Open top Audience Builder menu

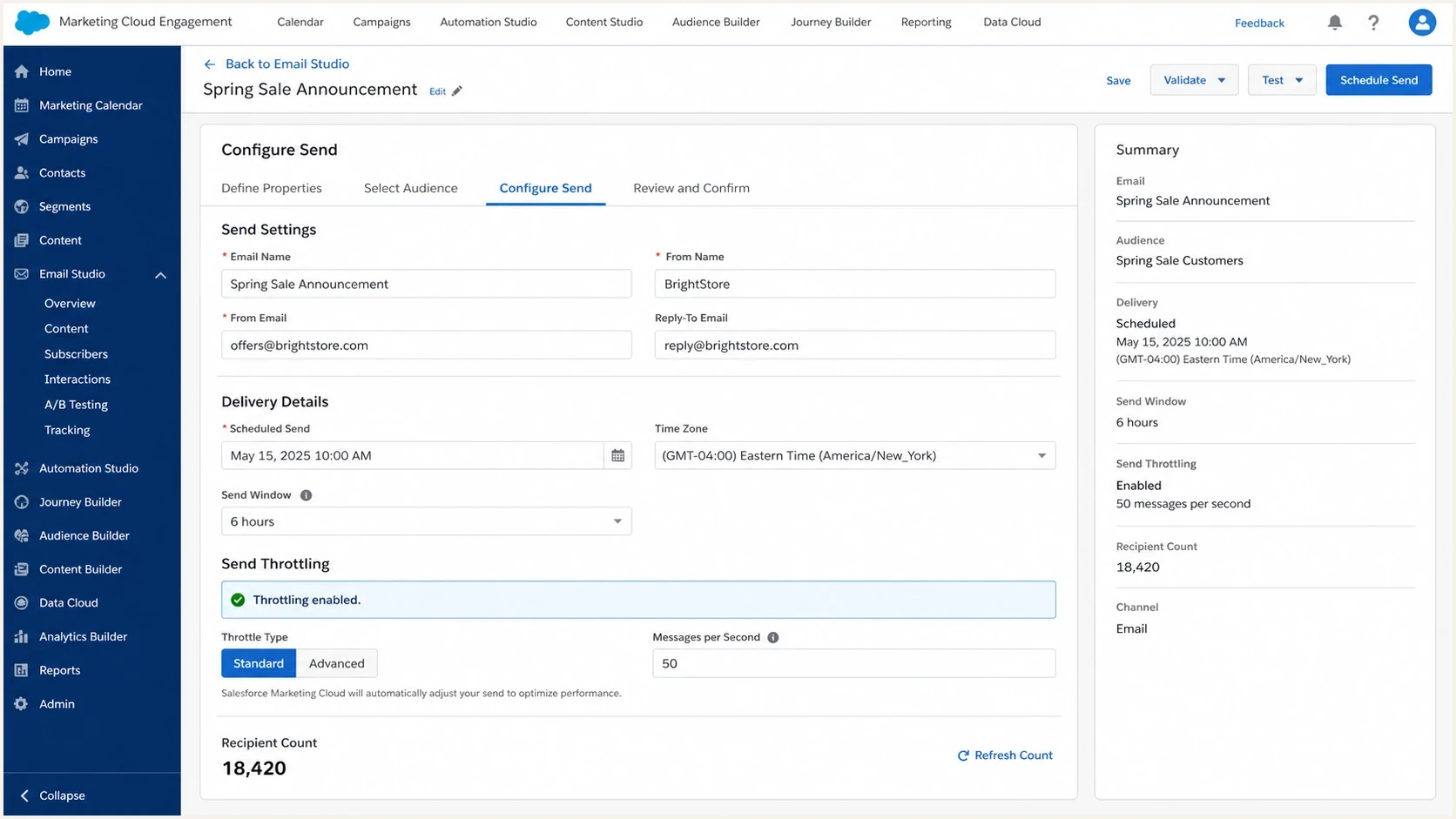coord(716,23)
